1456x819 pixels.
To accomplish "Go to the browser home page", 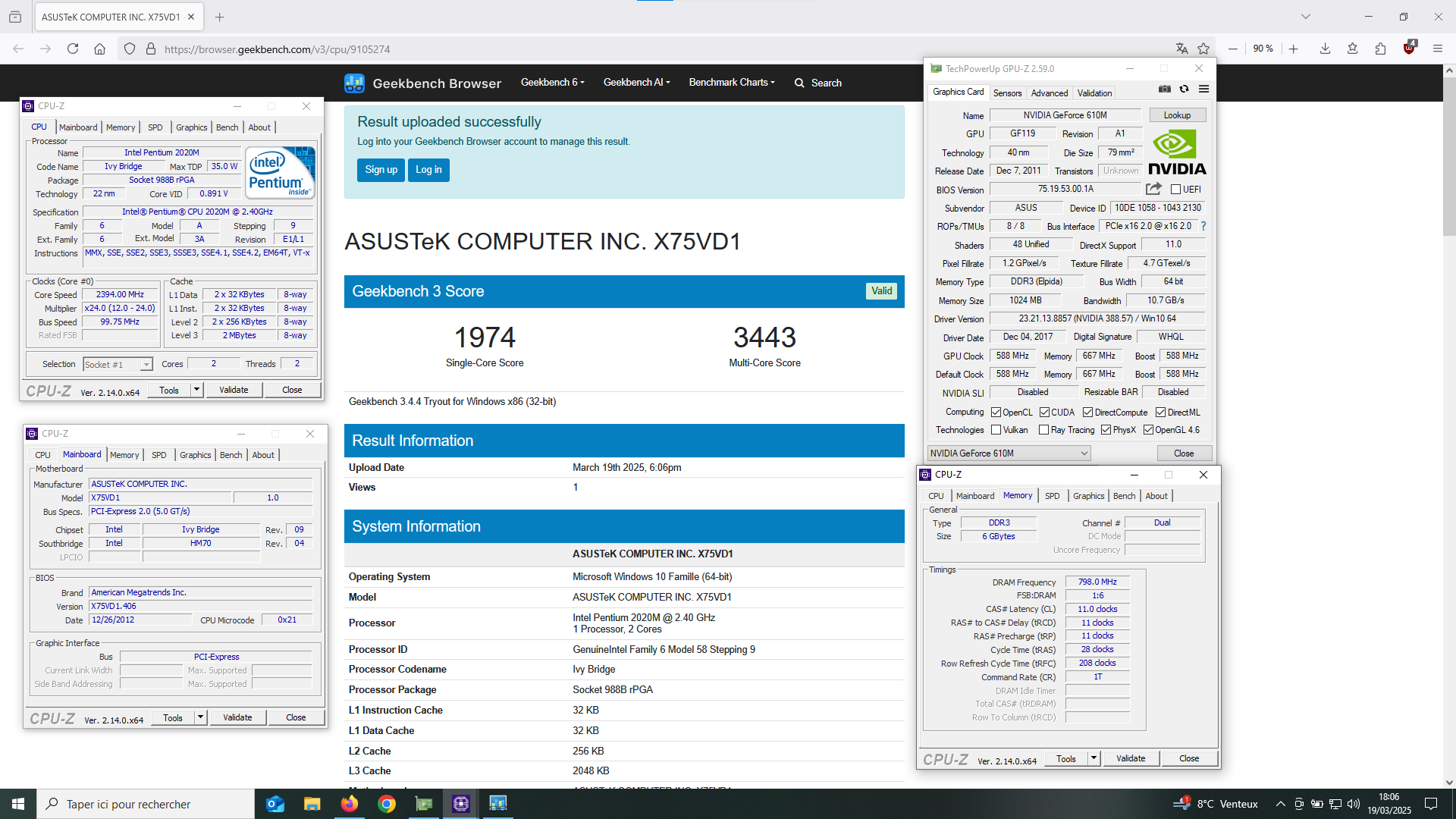I will pyautogui.click(x=99, y=49).
